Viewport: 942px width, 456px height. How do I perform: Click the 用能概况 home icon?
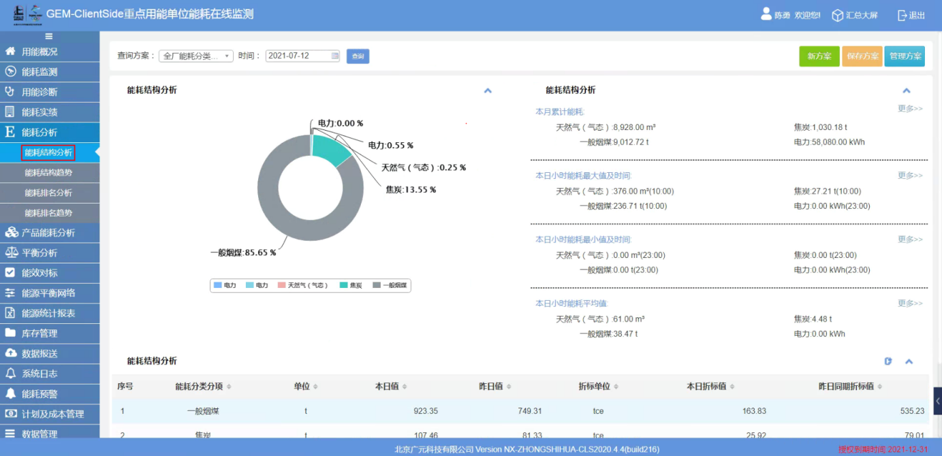(x=10, y=52)
